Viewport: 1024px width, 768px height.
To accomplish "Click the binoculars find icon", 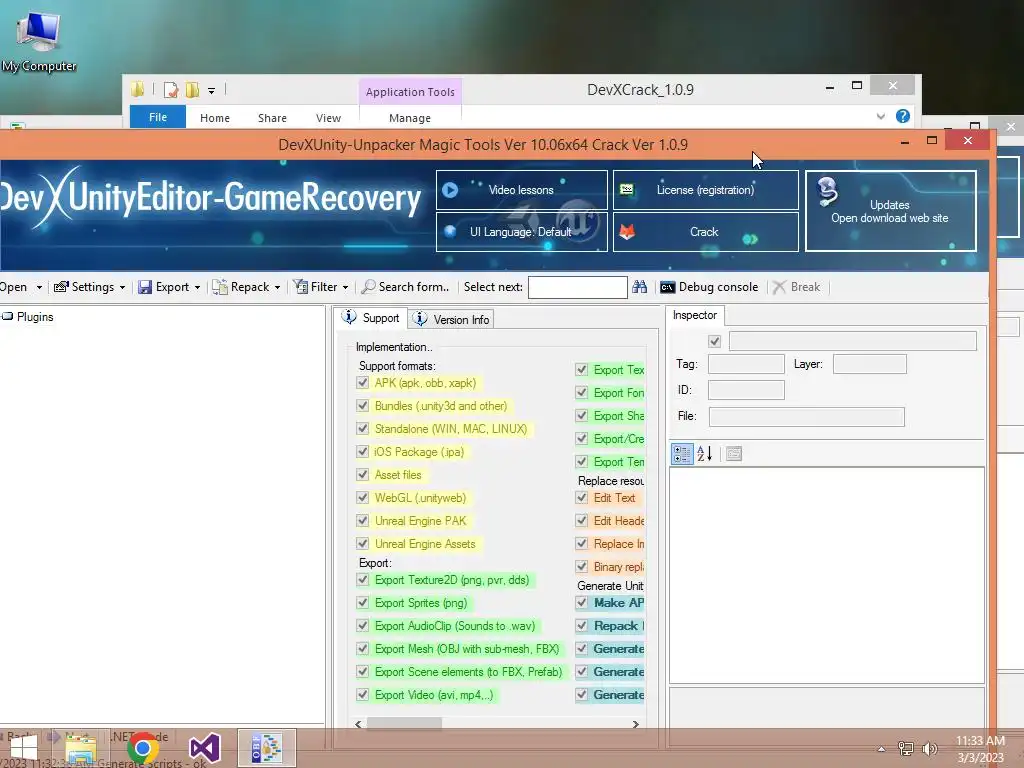I will [x=639, y=287].
